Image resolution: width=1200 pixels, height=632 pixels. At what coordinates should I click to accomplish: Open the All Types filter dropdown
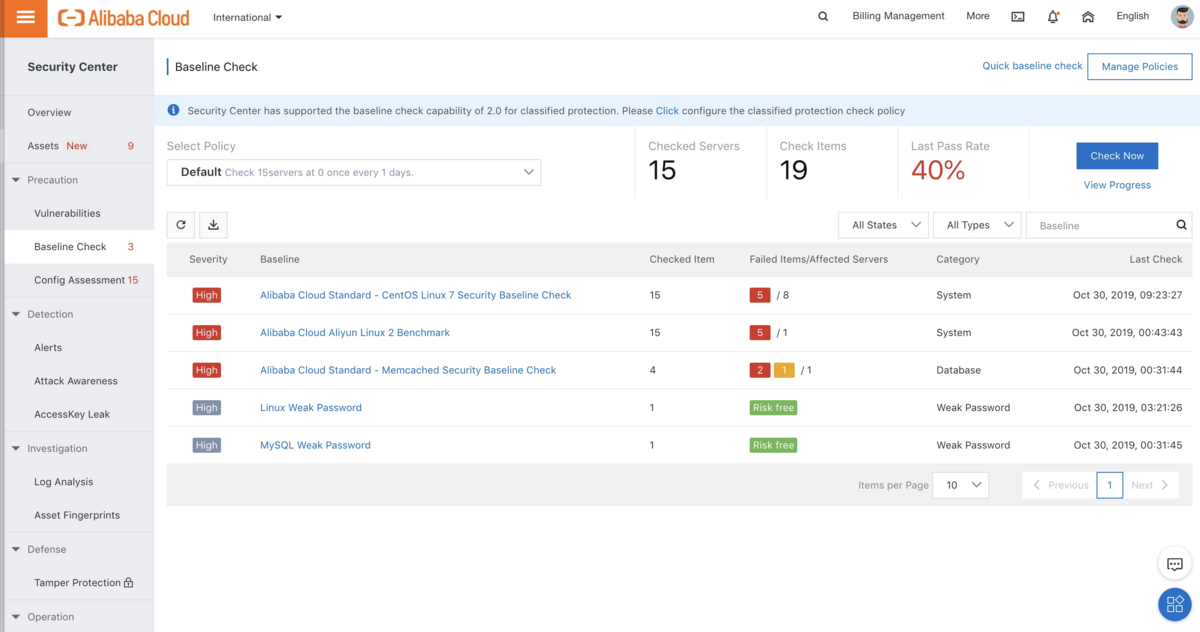(976, 225)
